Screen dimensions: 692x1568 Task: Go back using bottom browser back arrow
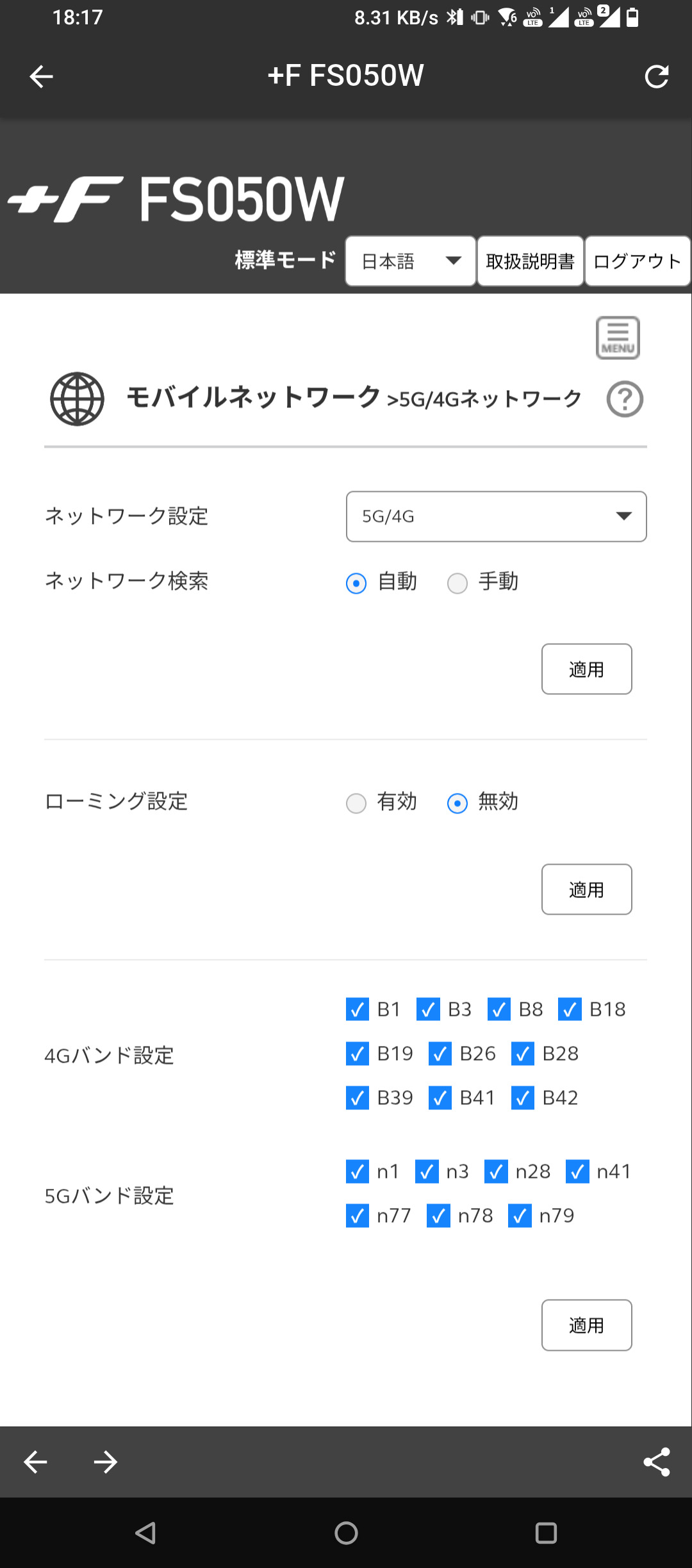35,1462
